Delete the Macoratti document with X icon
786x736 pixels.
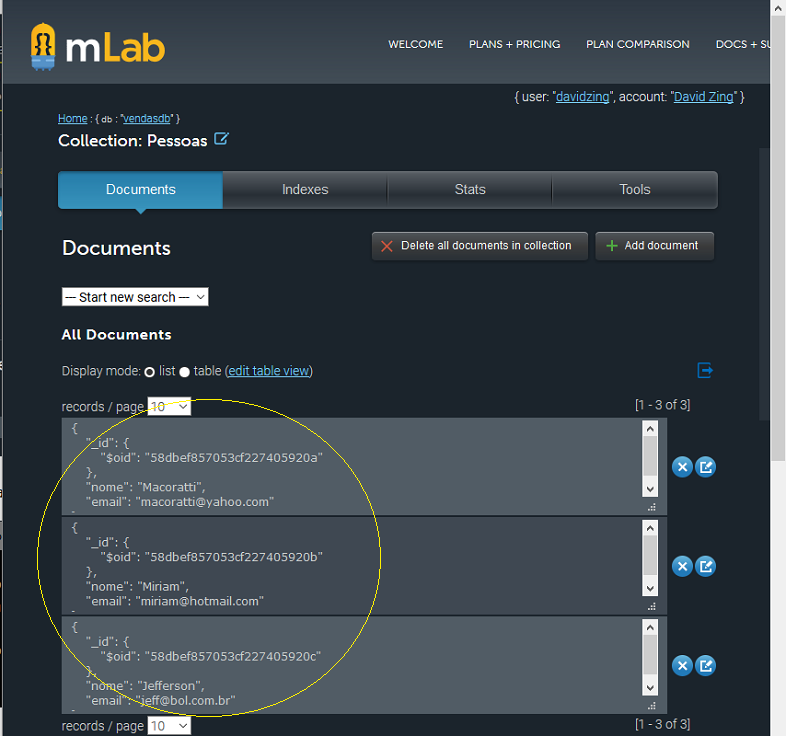tap(682, 467)
